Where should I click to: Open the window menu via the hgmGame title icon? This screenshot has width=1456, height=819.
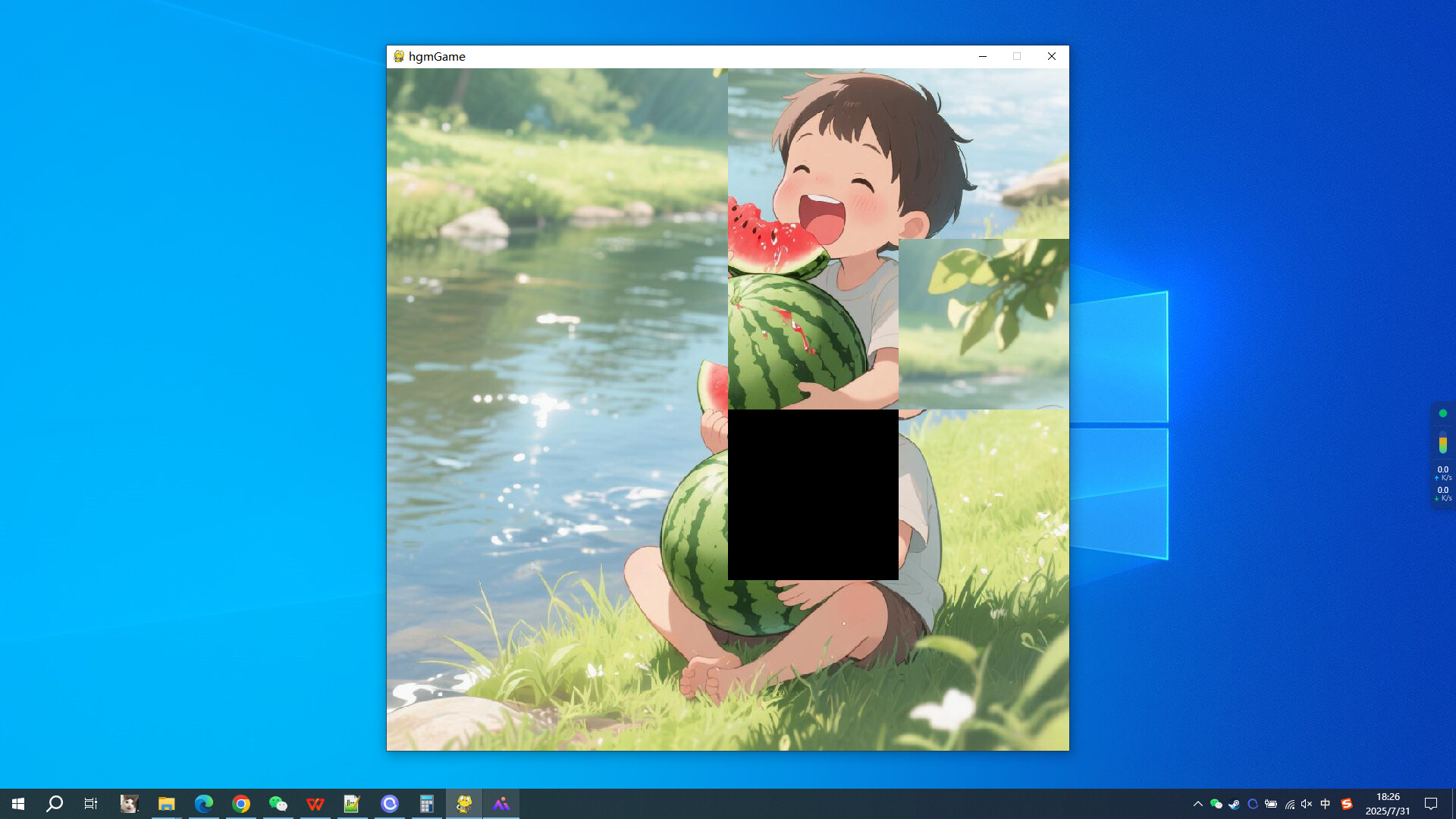(x=397, y=56)
